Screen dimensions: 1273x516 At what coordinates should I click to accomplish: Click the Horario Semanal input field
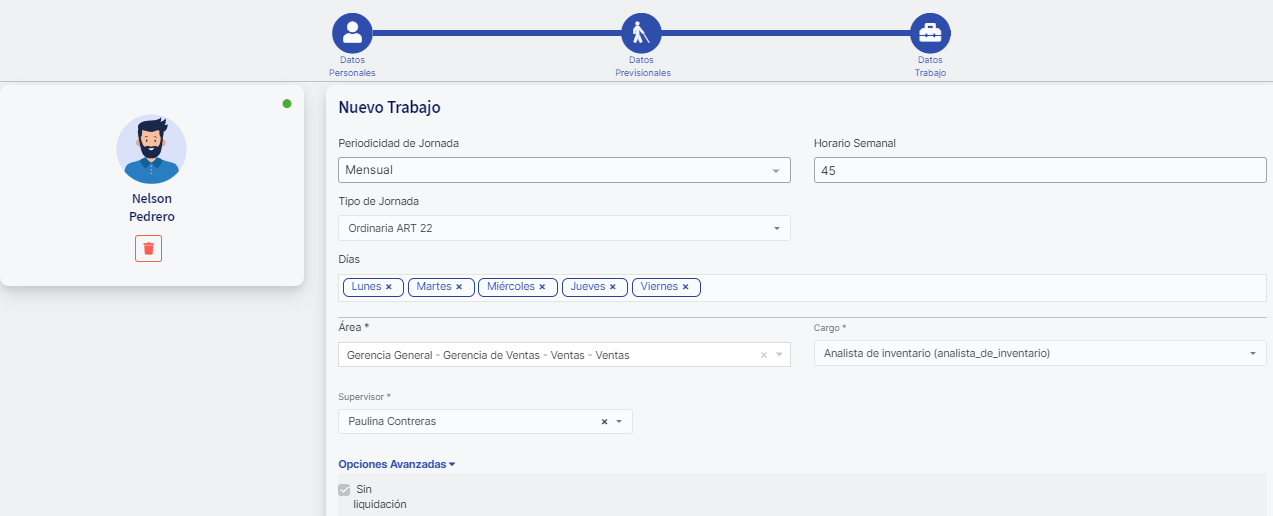point(1040,170)
